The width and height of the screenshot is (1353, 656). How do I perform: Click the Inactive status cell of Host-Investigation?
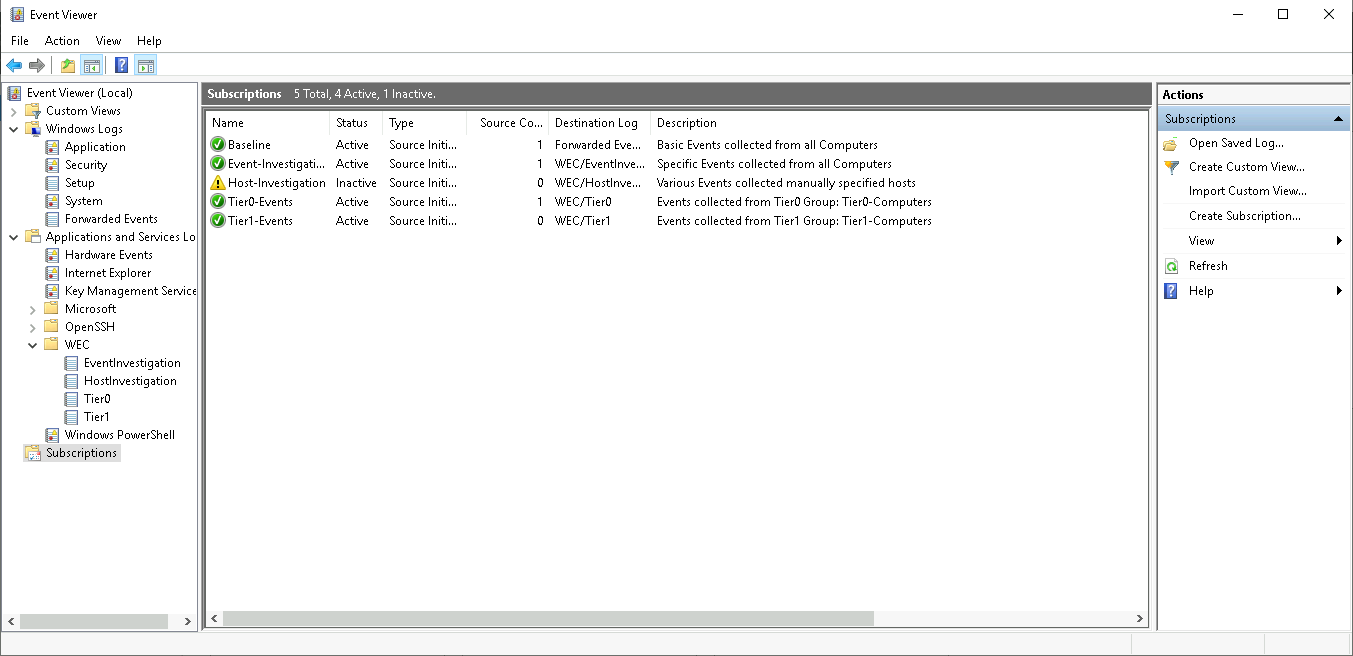pos(356,183)
